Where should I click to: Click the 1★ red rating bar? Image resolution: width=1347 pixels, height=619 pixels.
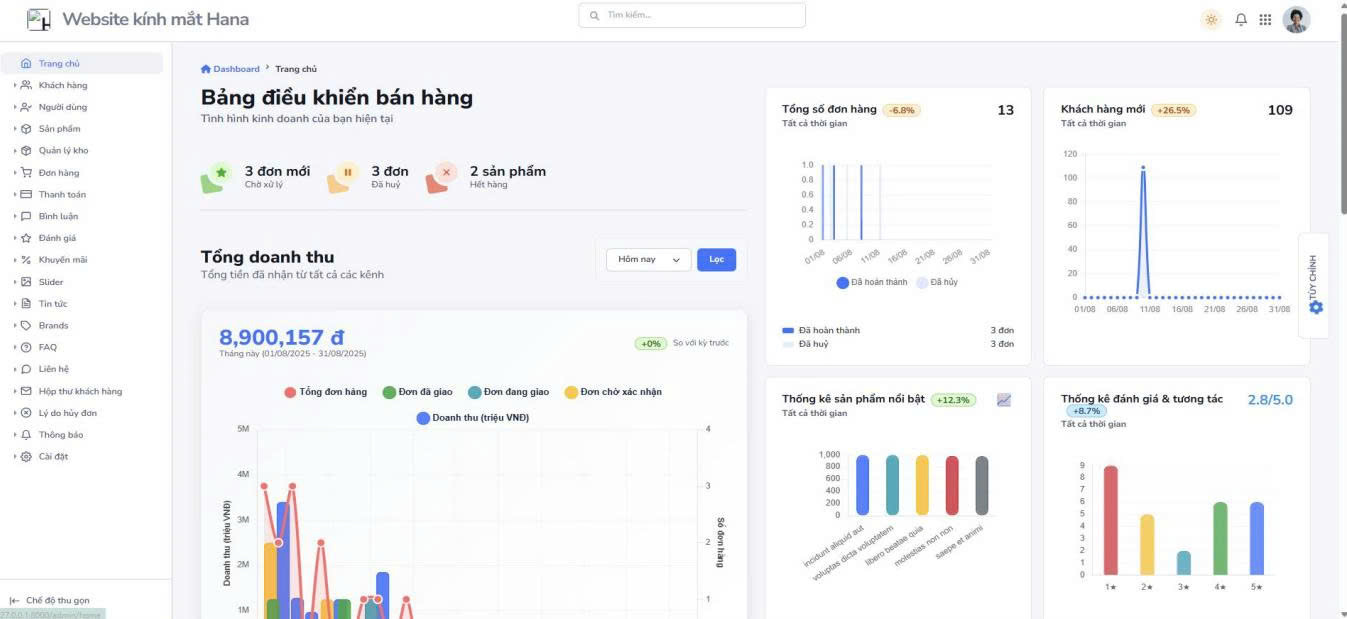click(x=1110, y=520)
